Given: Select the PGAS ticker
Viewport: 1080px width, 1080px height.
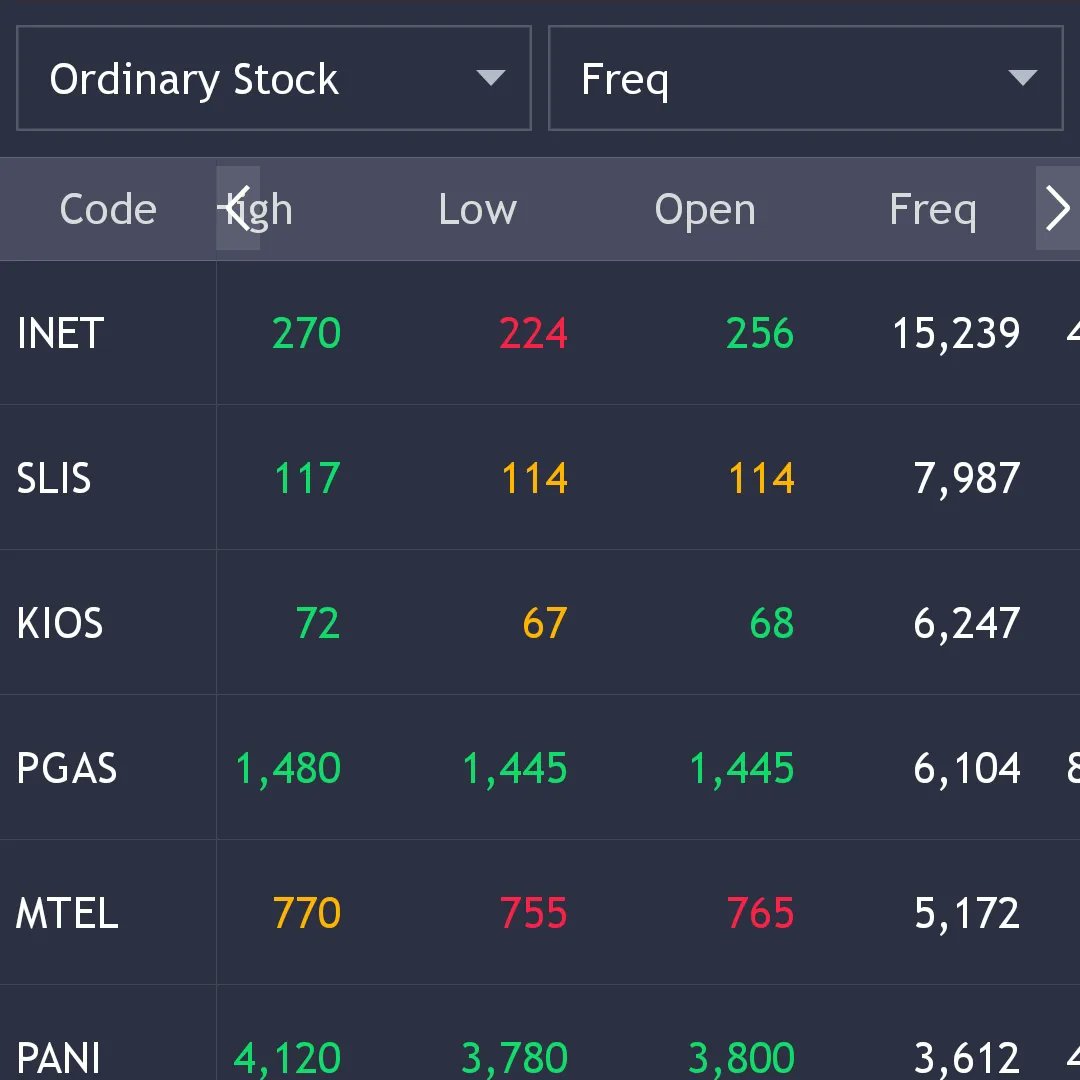Looking at the screenshot, I should pyautogui.click(x=66, y=768).
